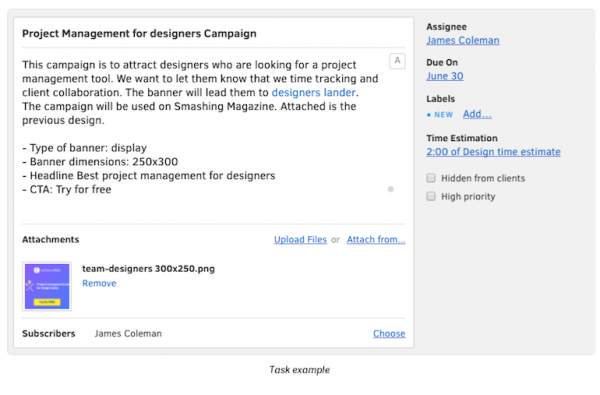The height and width of the screenshot is (395, 600).
Task: Click the small gray dot in description
Action: coord(391,189)
